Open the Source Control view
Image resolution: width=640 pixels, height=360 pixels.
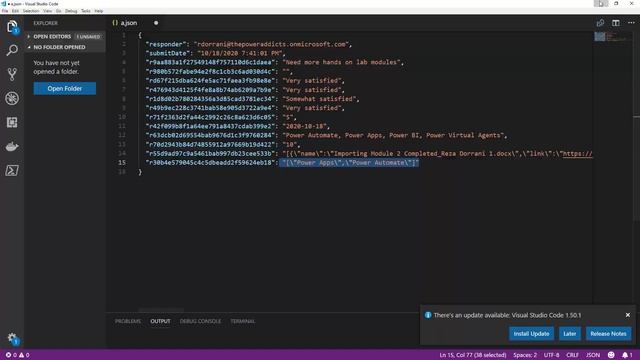pyautogui.click(x=12, y=74)
